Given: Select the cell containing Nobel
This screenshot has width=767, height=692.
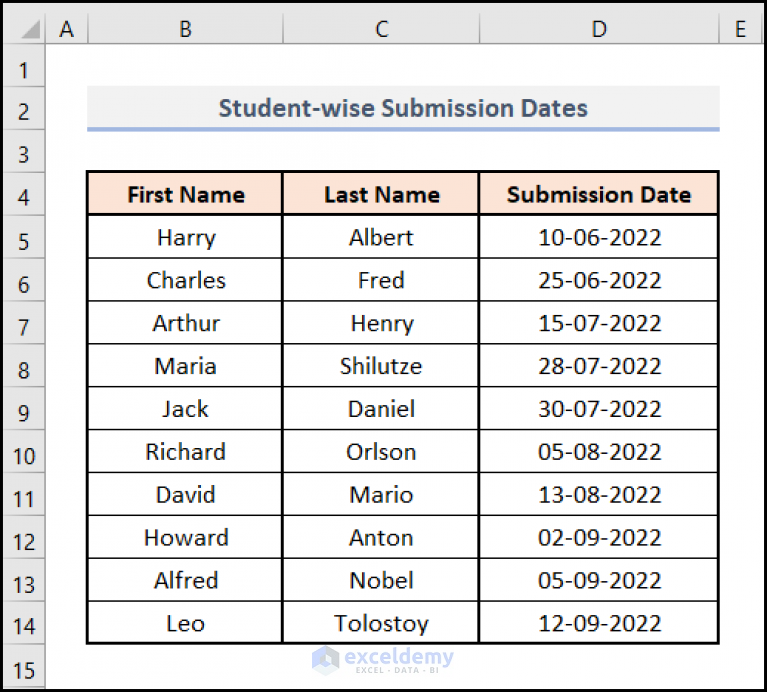Looking at the screenshot, I should point(381,580).
